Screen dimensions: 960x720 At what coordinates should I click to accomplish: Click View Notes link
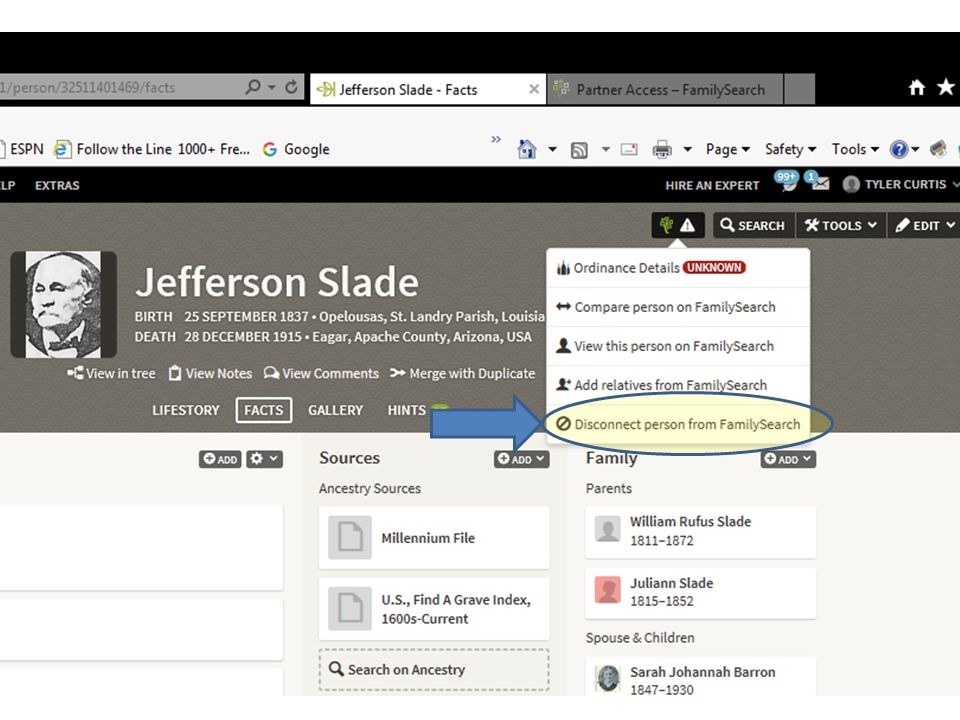(x=211, y=373)
